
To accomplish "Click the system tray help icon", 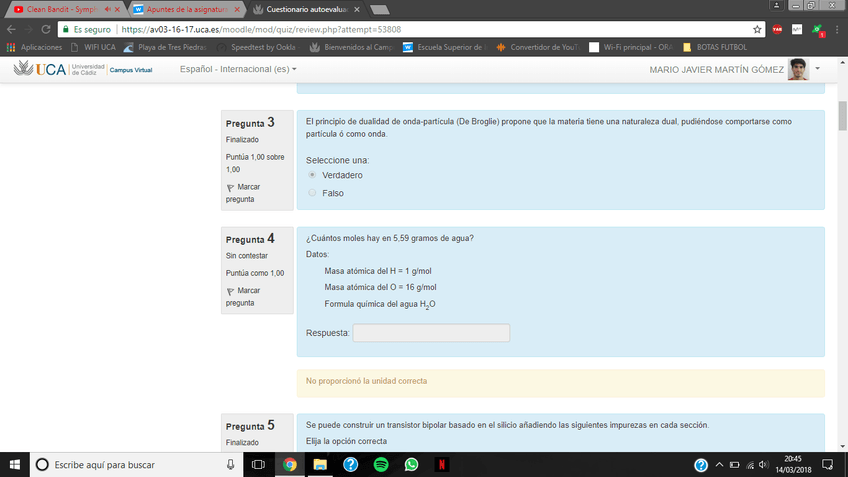I will tap(701, 465).
